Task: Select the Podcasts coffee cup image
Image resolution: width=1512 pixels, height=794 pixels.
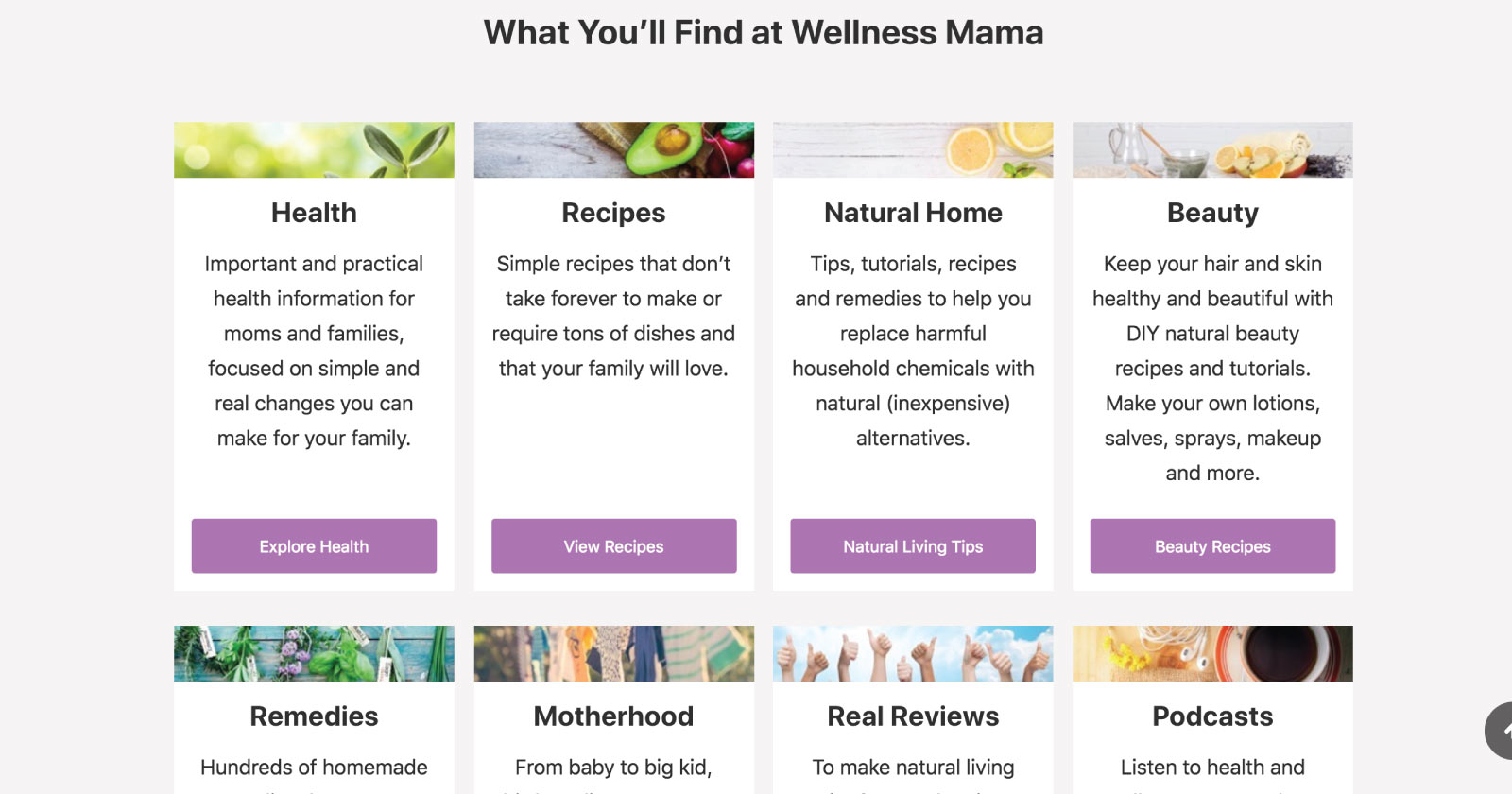Action: pyautogui.click(x=1212, y=653)
